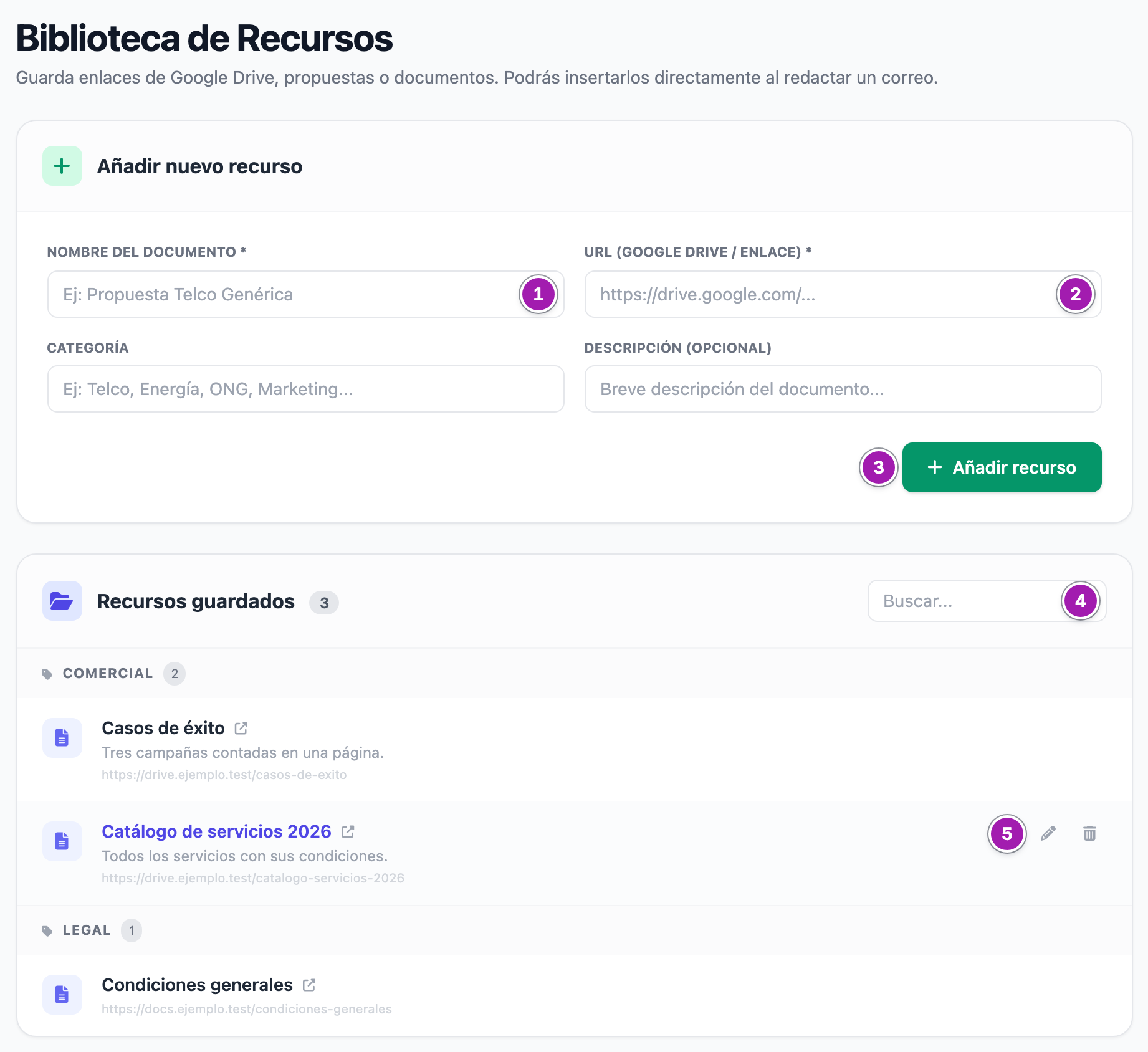
Task: Click 'Todos los servicios con sus condiciones.' description
Action: (244, 856)
